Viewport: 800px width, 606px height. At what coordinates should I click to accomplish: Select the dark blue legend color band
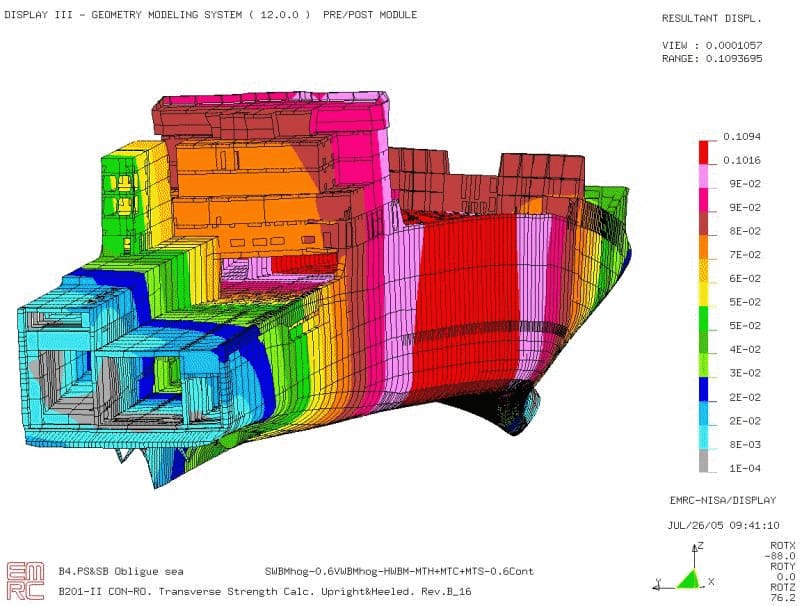[x=704, y=389]
